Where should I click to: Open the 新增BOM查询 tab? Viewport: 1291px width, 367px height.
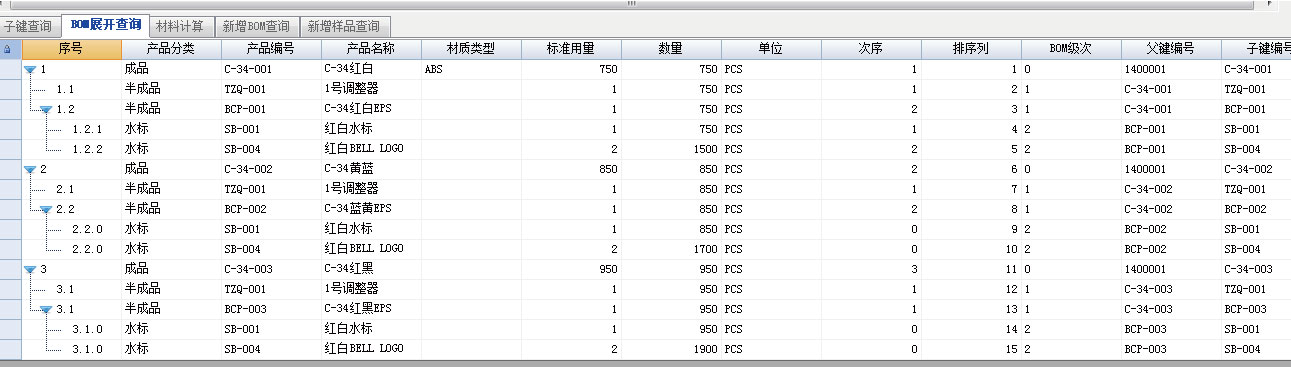256,26
